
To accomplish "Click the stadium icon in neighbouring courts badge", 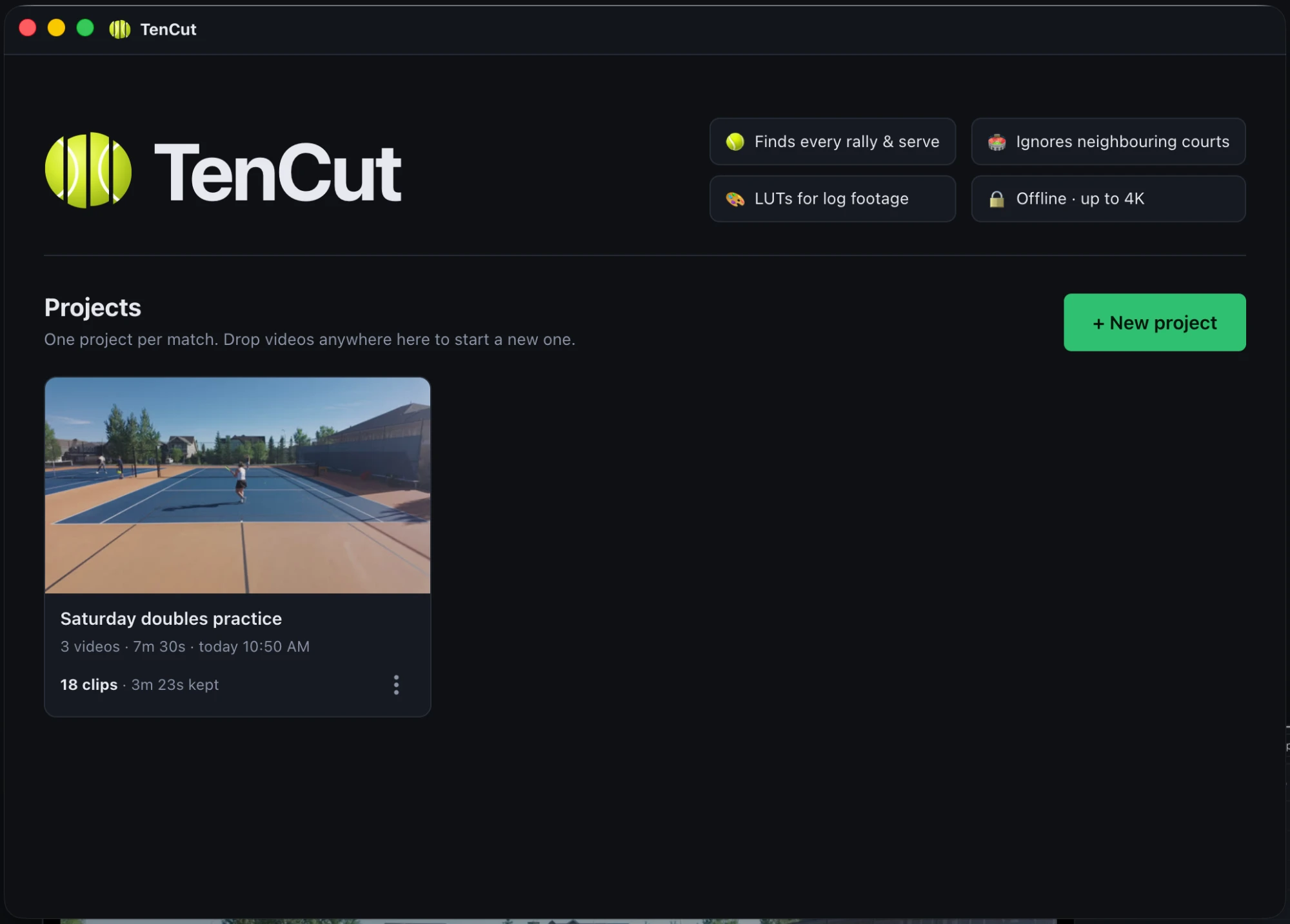I will click(997, 142).
